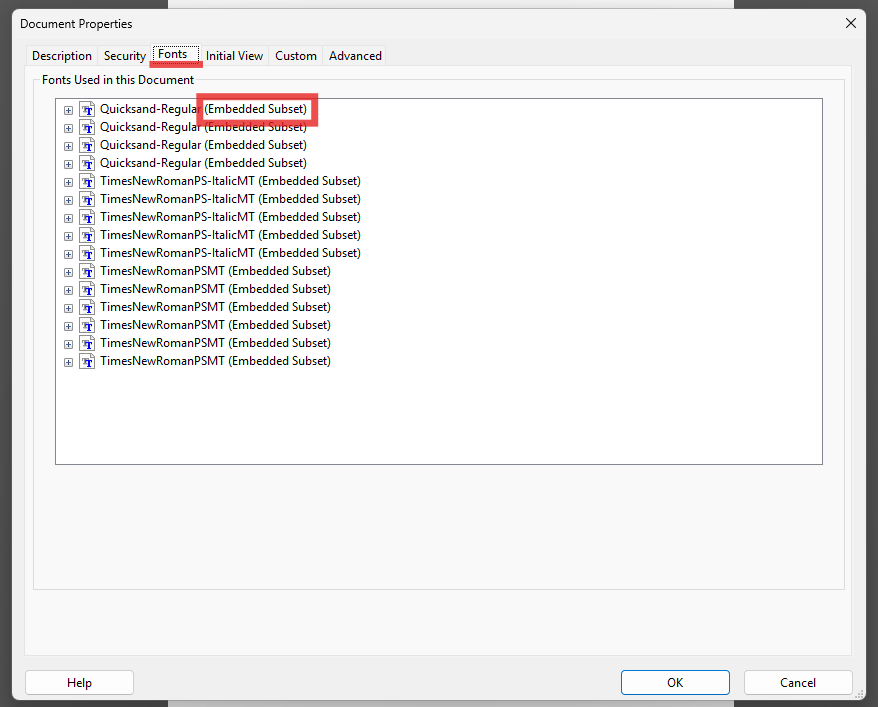
Task: Expand the fifth TimesNewRomanPS-ItalicMT font entry
Action: 68,254
